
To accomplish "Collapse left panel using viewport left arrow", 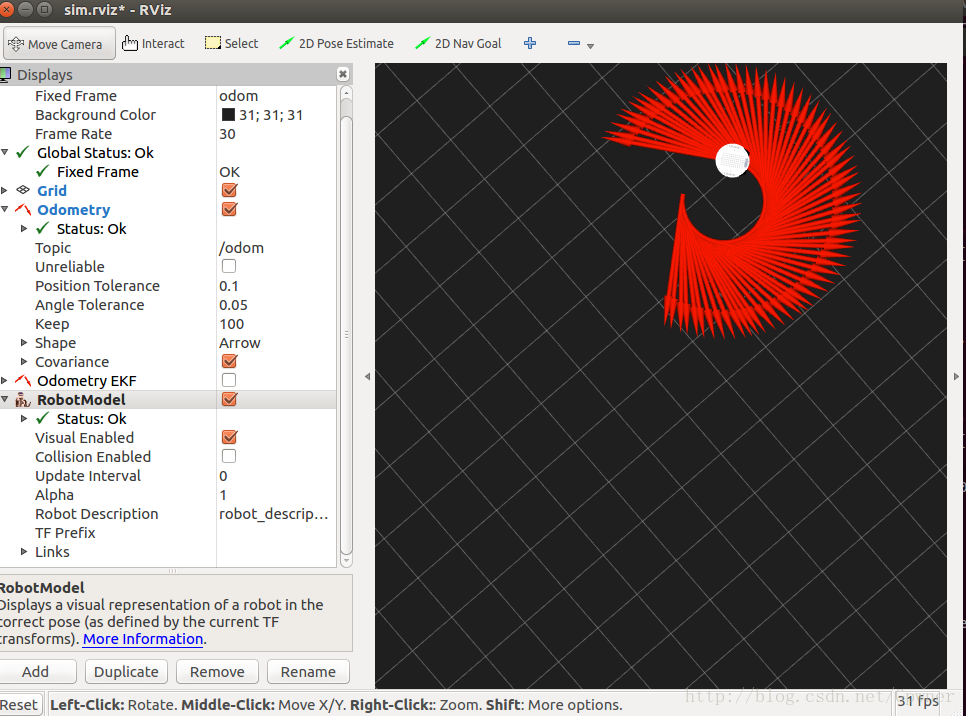I will [367, 376].
